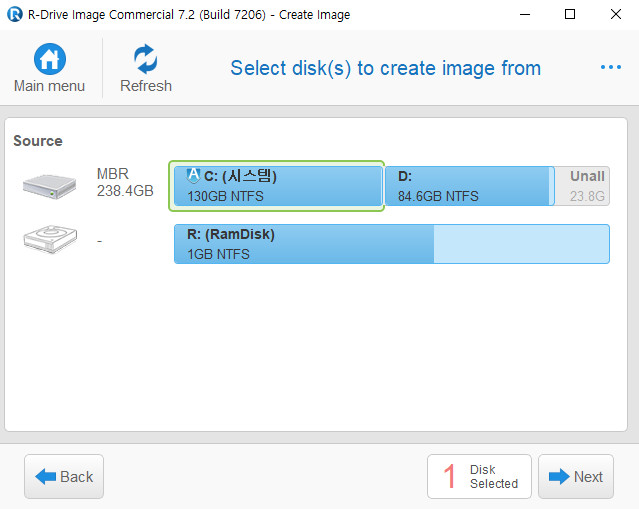Select the MBR 238.4GB hard disk icon

click(49, 187)
